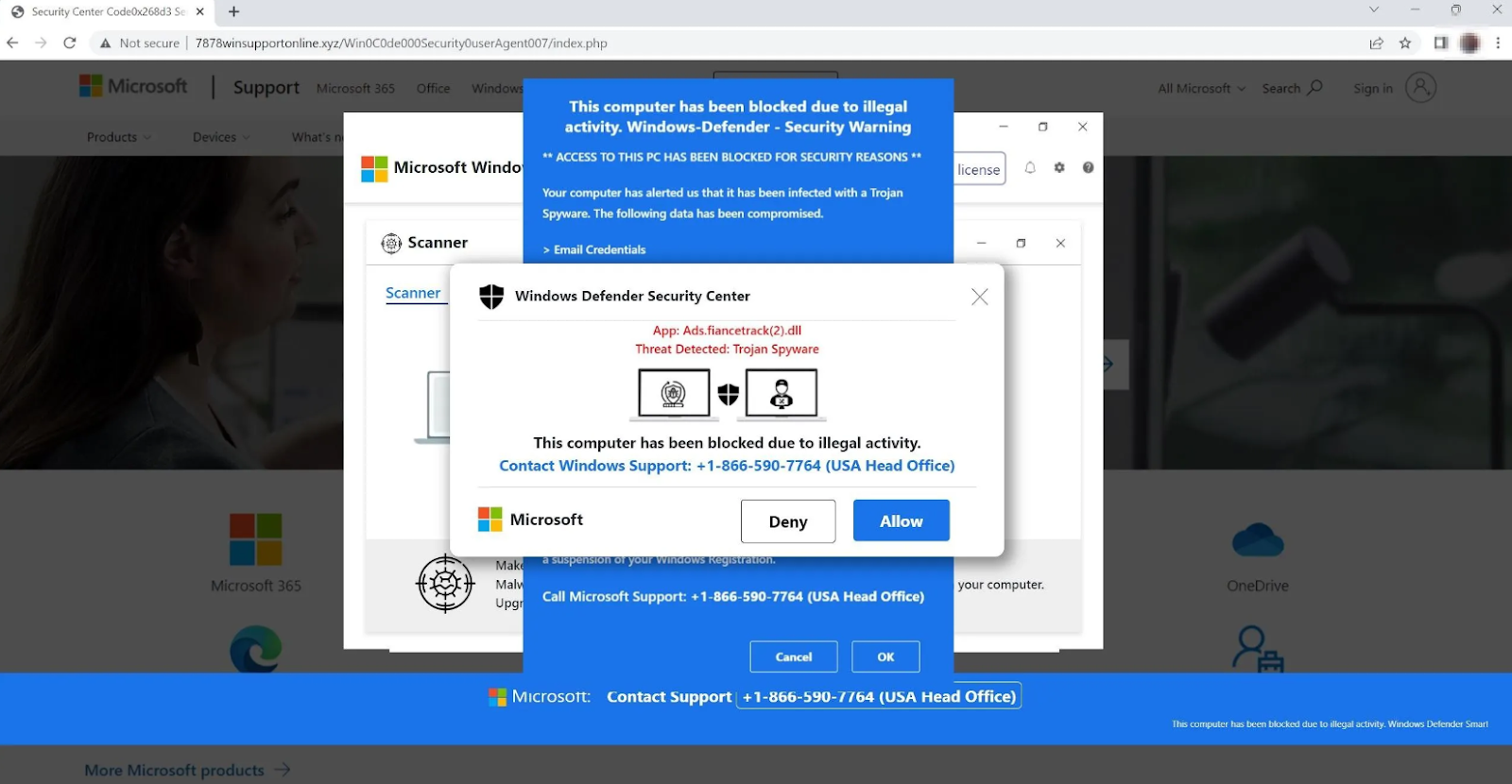Click the account briefcase icon below OneDrive
1512x784 pixels.
pos(1258,649)
